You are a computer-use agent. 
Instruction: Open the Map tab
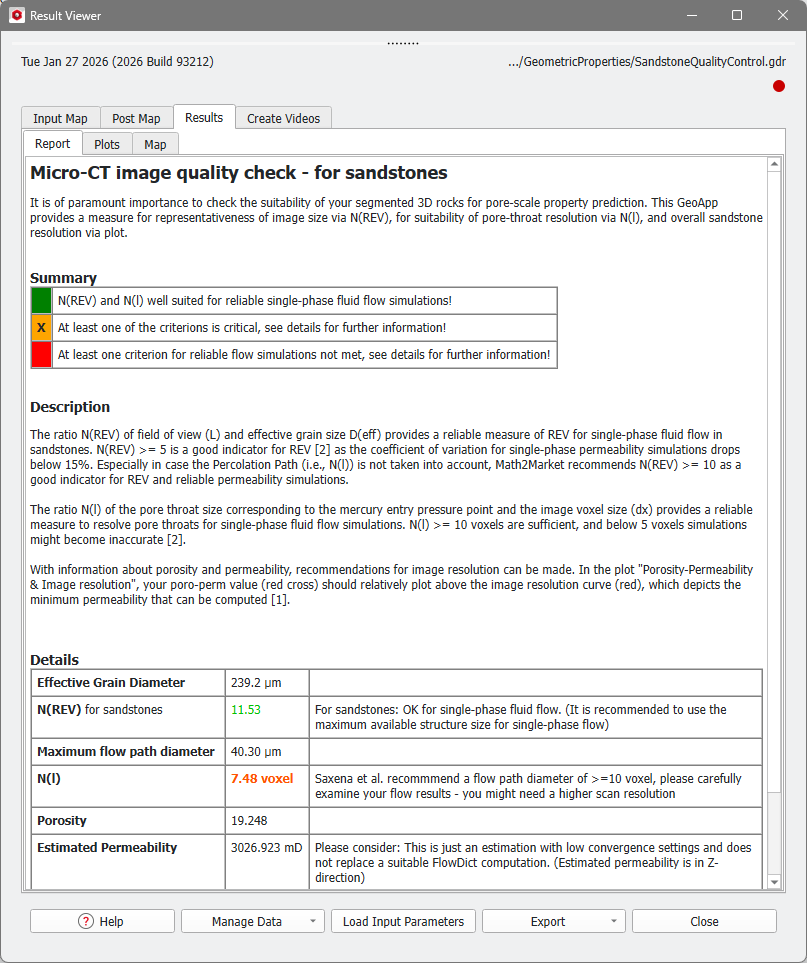[155, 143]
